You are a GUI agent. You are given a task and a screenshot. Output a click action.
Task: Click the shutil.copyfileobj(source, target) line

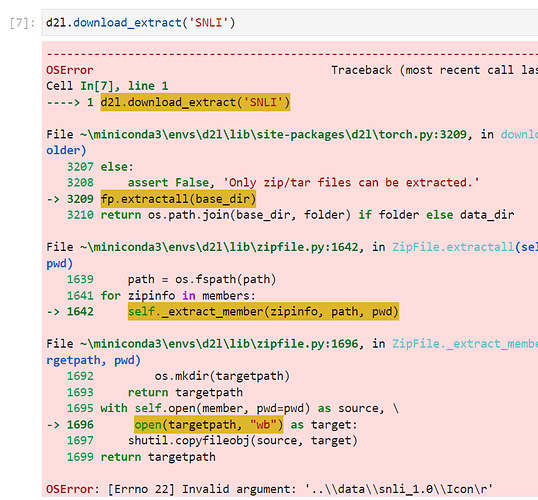pyautogui.click(x=243, y=441)
